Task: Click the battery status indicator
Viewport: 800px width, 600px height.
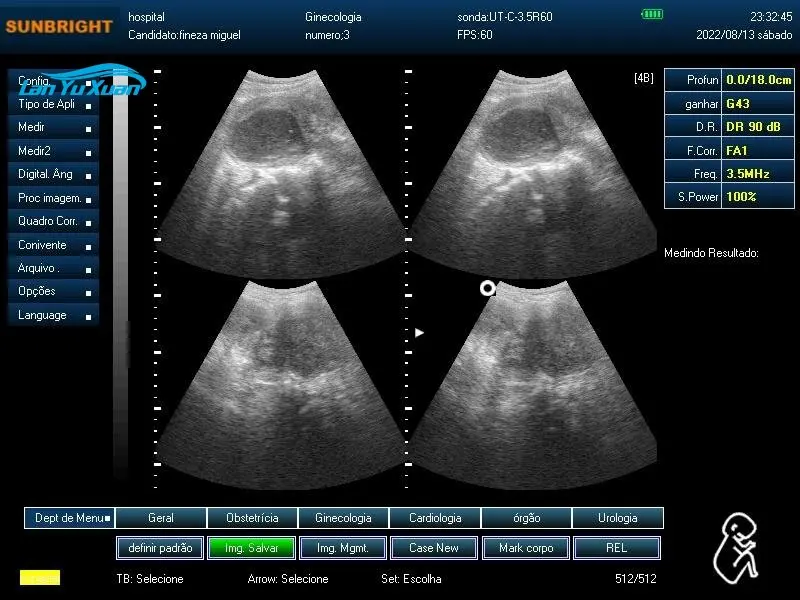Action: 652,14
